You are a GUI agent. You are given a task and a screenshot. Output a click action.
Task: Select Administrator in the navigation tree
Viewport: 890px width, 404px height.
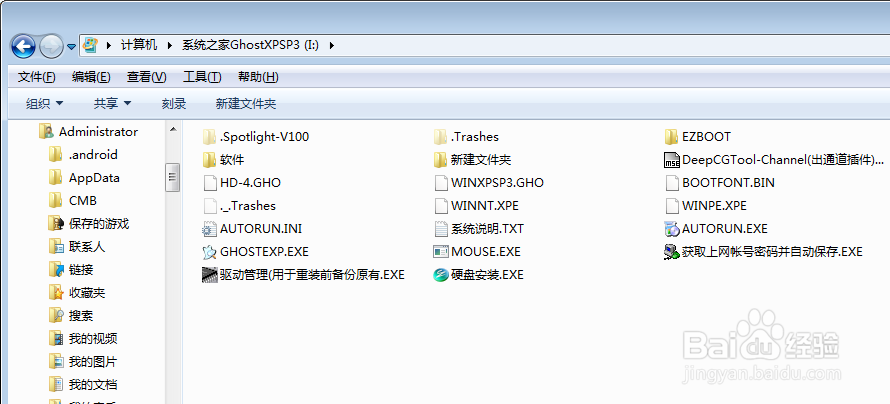[x=88, y=132]
